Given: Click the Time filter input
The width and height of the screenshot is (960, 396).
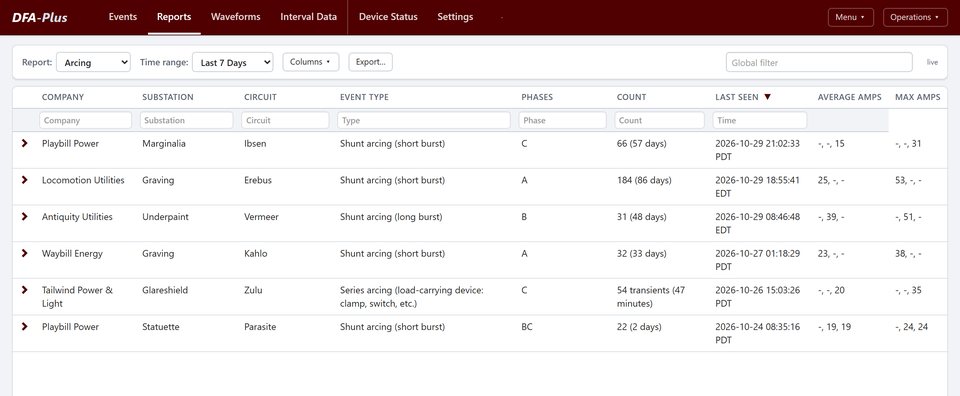Looking at the screenshot, I should [x=760, y=121].
